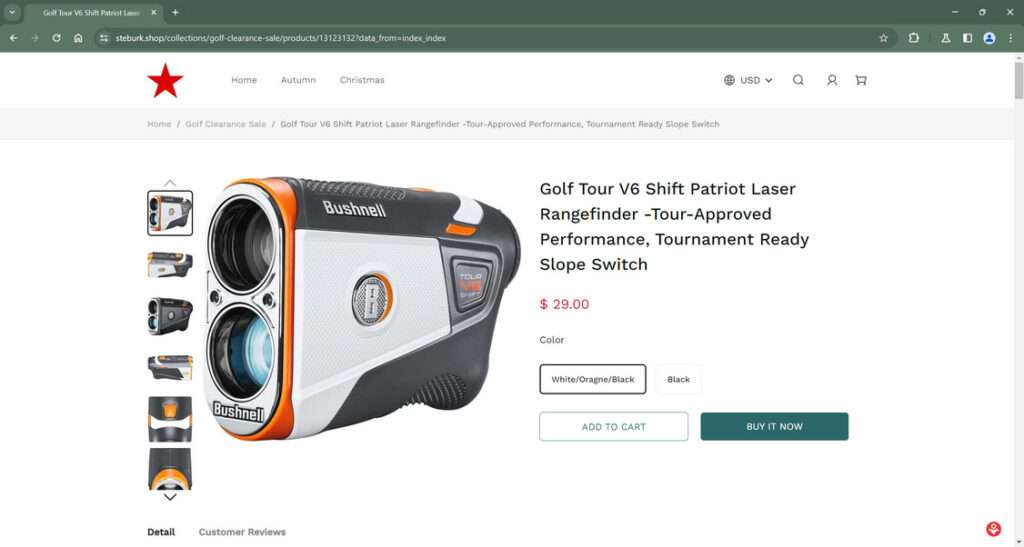Bookmark this page with the star icon
Screen dimensions: 1024x547
[x=884, y=38]
